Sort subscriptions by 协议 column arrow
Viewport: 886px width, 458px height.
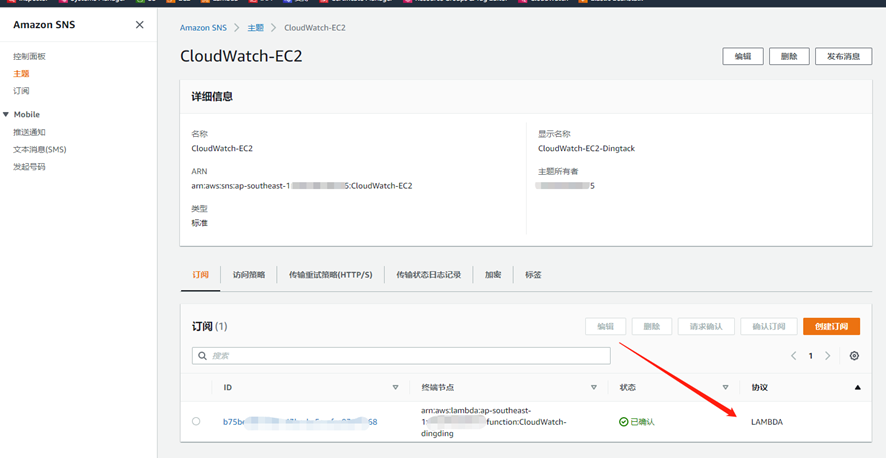coord(857,387)
